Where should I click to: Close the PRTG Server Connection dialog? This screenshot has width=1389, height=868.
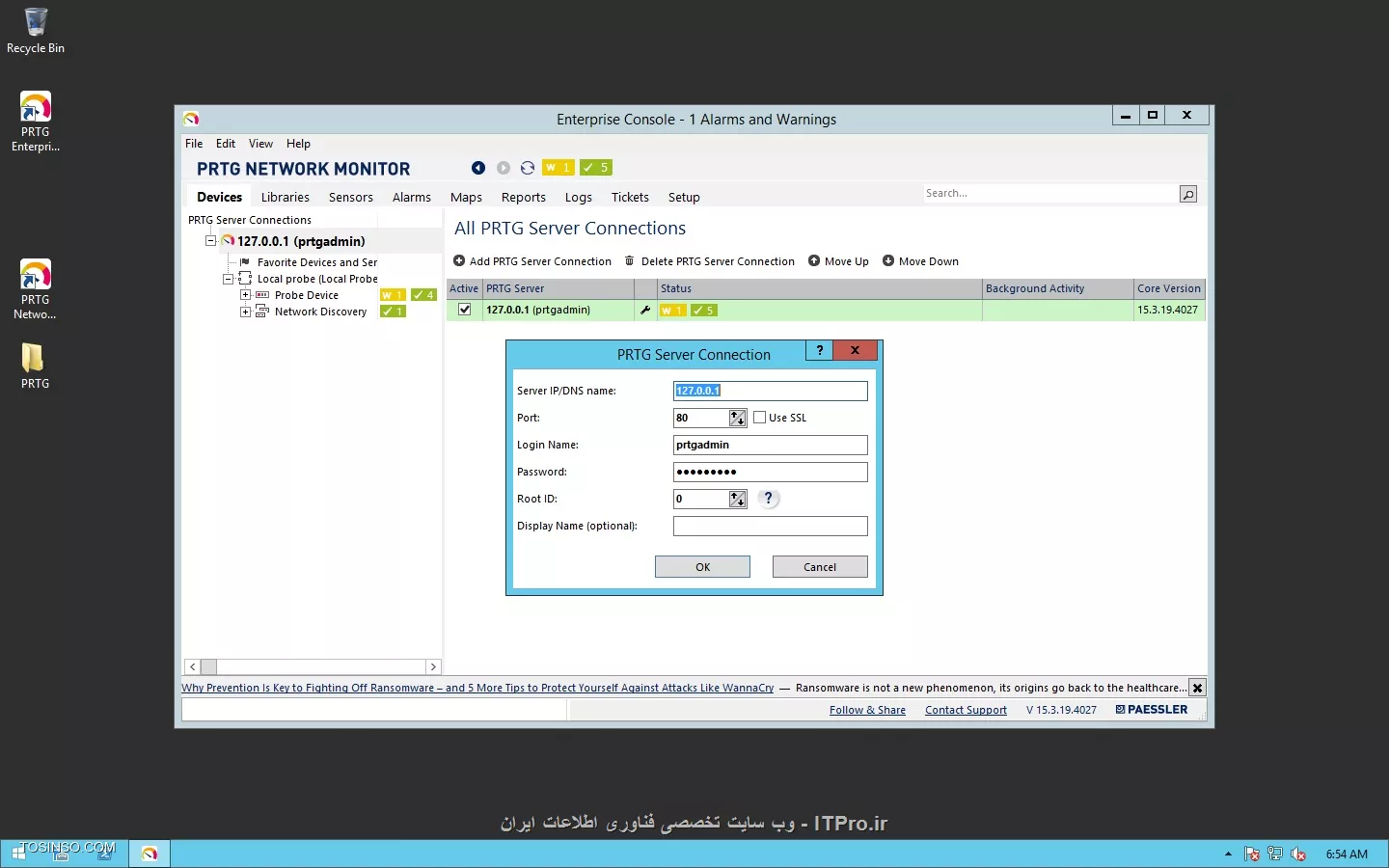click(x=855, y=350)
